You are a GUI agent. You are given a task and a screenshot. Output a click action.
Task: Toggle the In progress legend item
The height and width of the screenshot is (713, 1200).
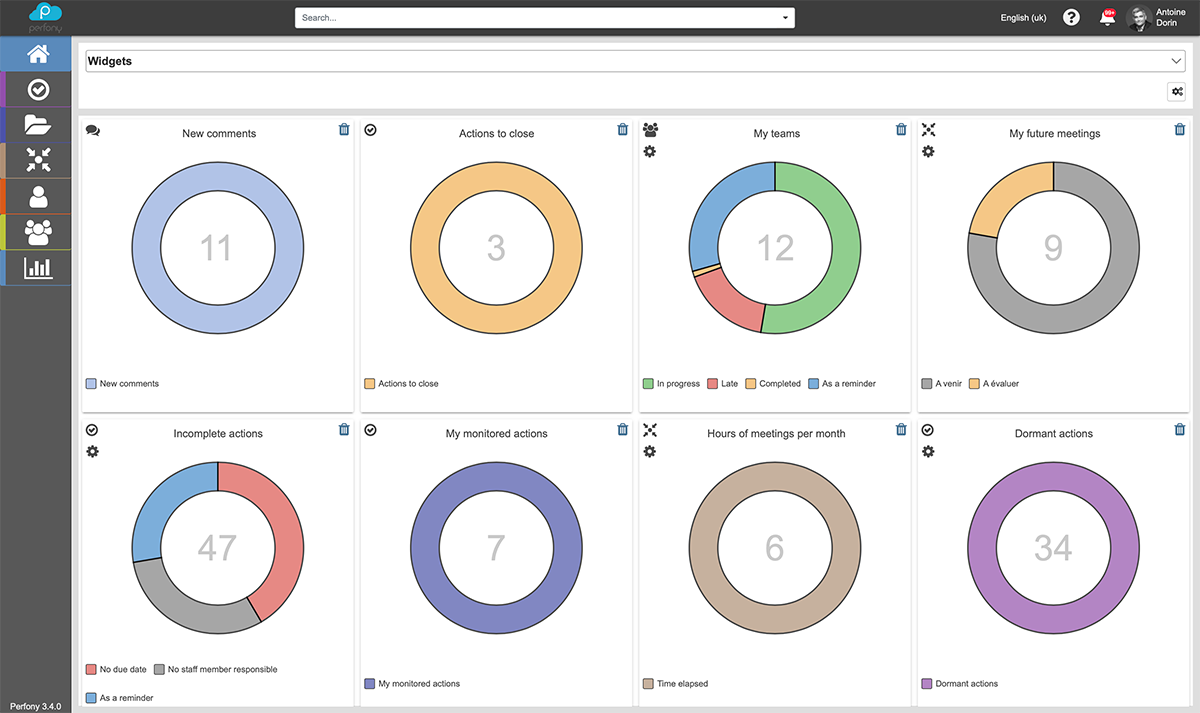671,384
